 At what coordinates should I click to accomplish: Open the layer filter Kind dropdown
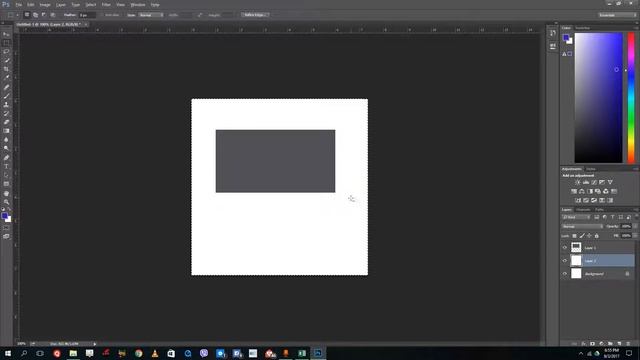(x=576, y=217)
